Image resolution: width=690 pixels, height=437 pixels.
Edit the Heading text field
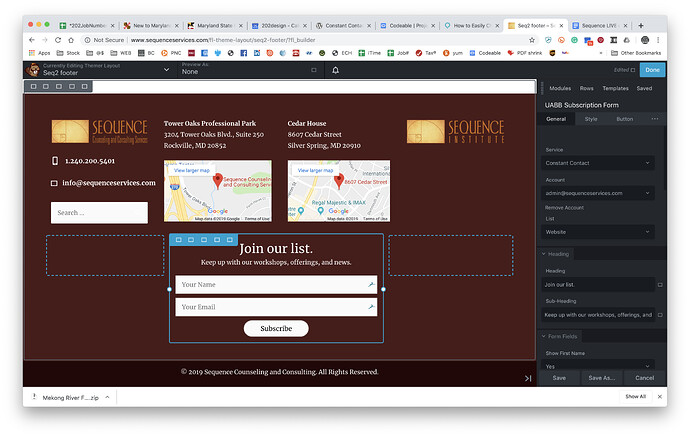coord(598,285)
